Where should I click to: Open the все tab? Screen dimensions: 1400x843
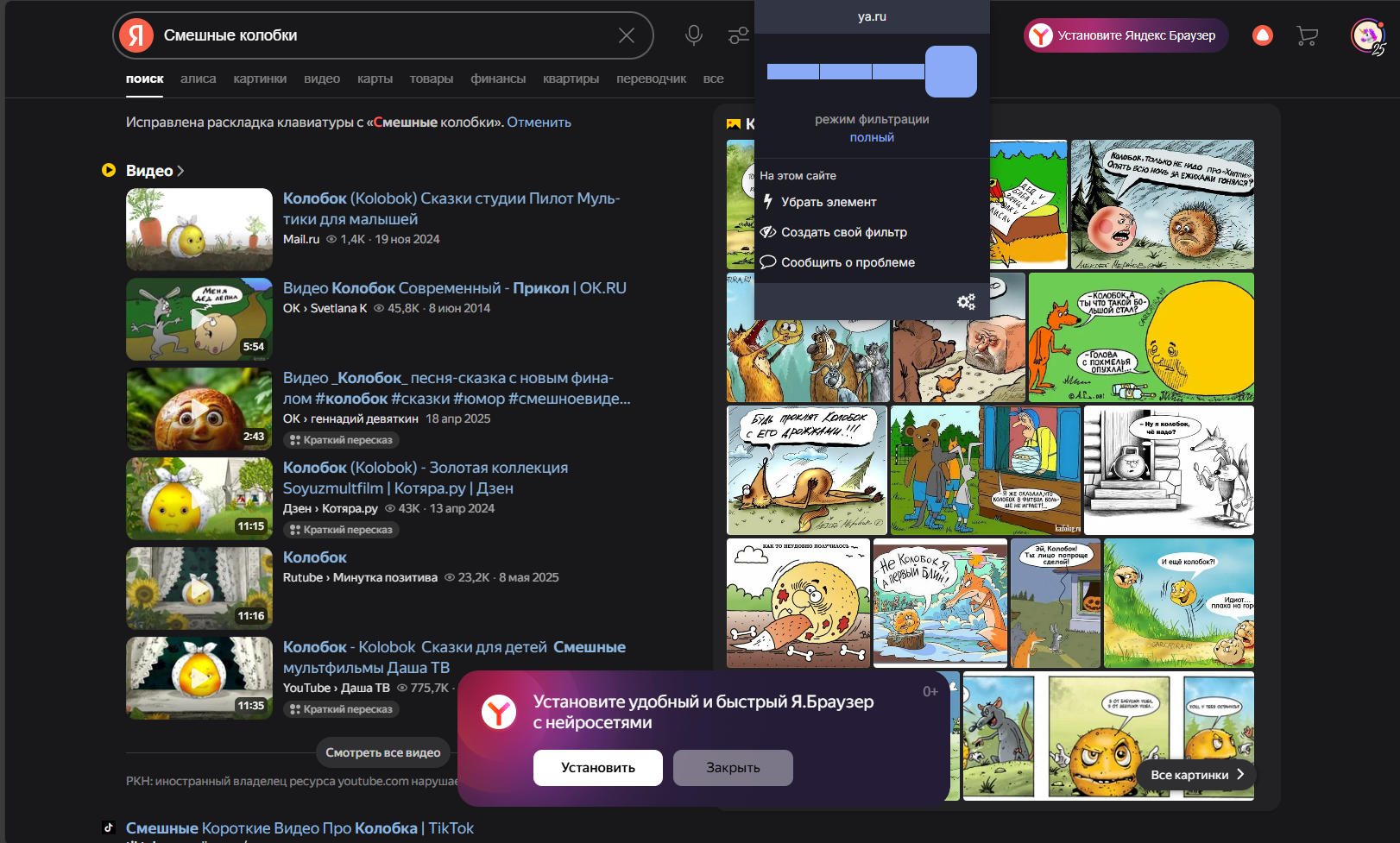click(714, 79)
